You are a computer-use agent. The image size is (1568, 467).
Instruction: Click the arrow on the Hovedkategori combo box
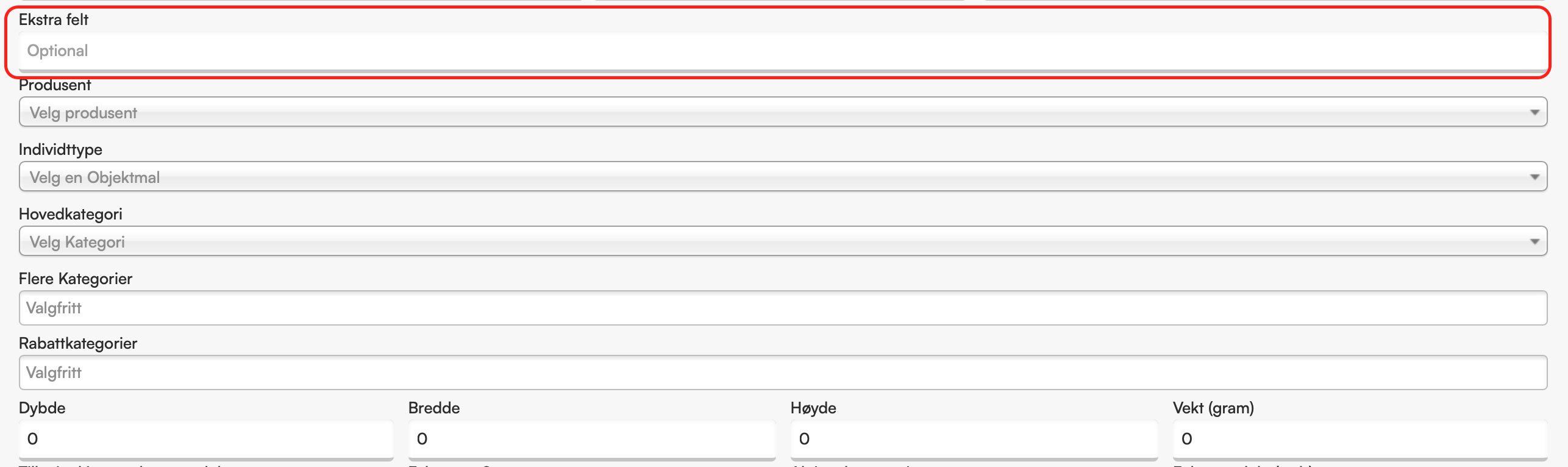[1534, 241]
